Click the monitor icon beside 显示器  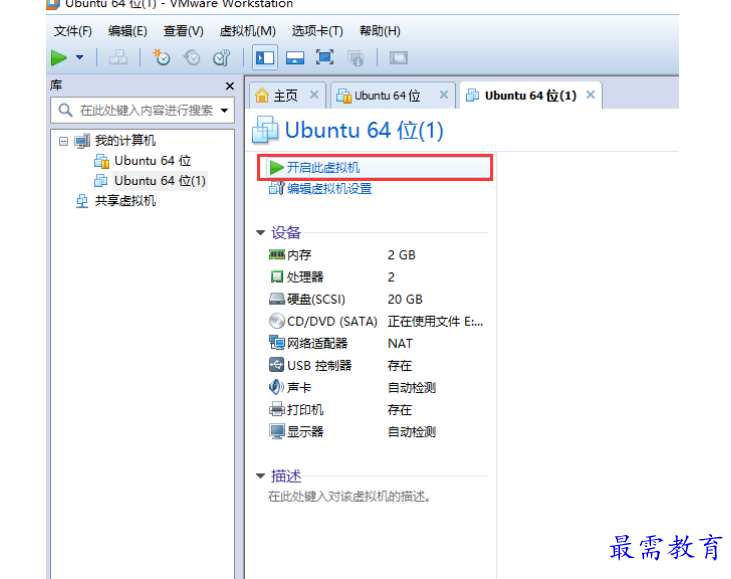tap(276, 431)
